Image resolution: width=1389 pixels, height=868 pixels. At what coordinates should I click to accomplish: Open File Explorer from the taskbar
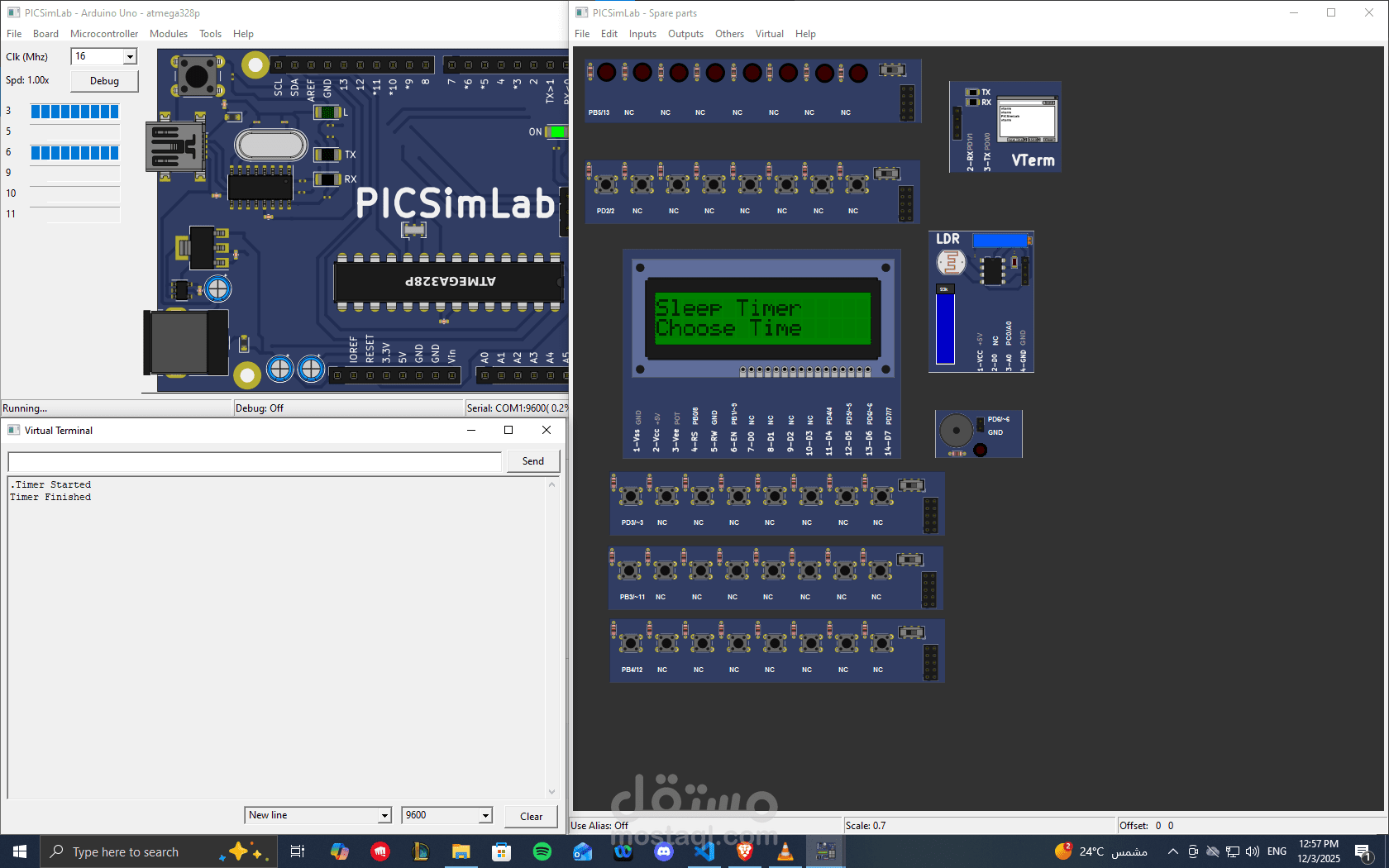click(461, 851)
